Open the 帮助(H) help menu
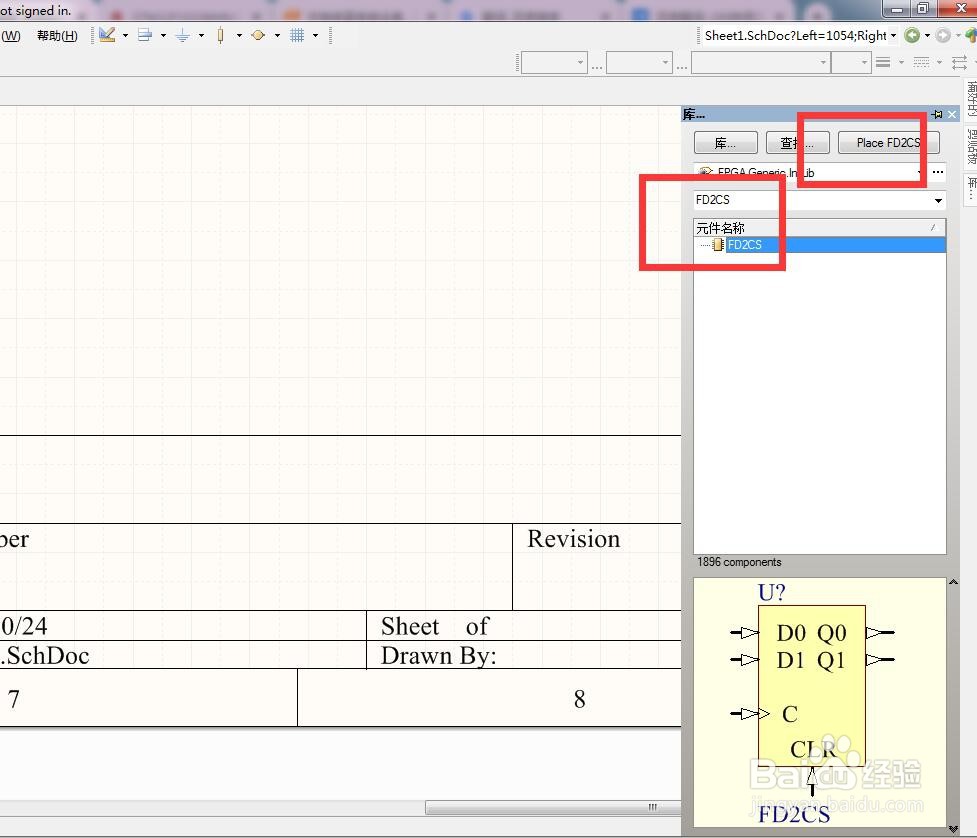The image size is (977, 838). (57, 36)
